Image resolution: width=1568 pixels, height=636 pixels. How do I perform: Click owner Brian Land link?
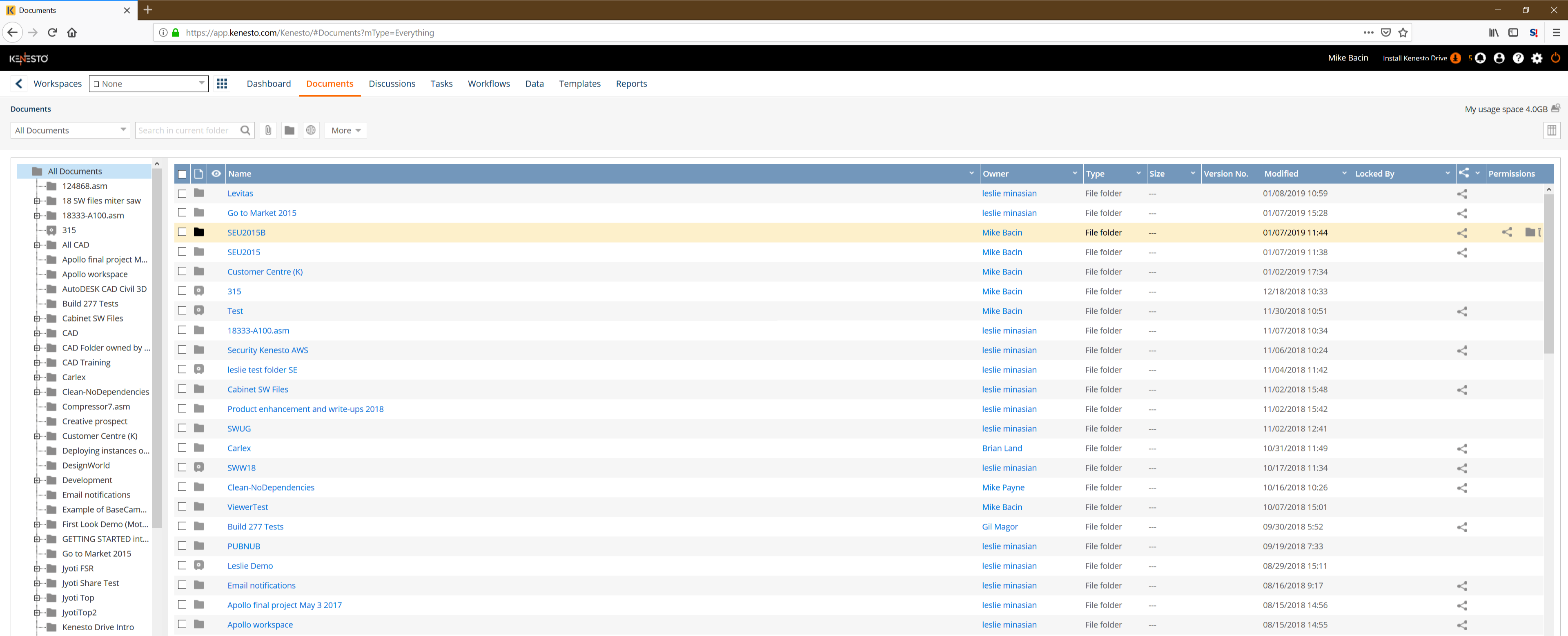tap(1002, 449)
